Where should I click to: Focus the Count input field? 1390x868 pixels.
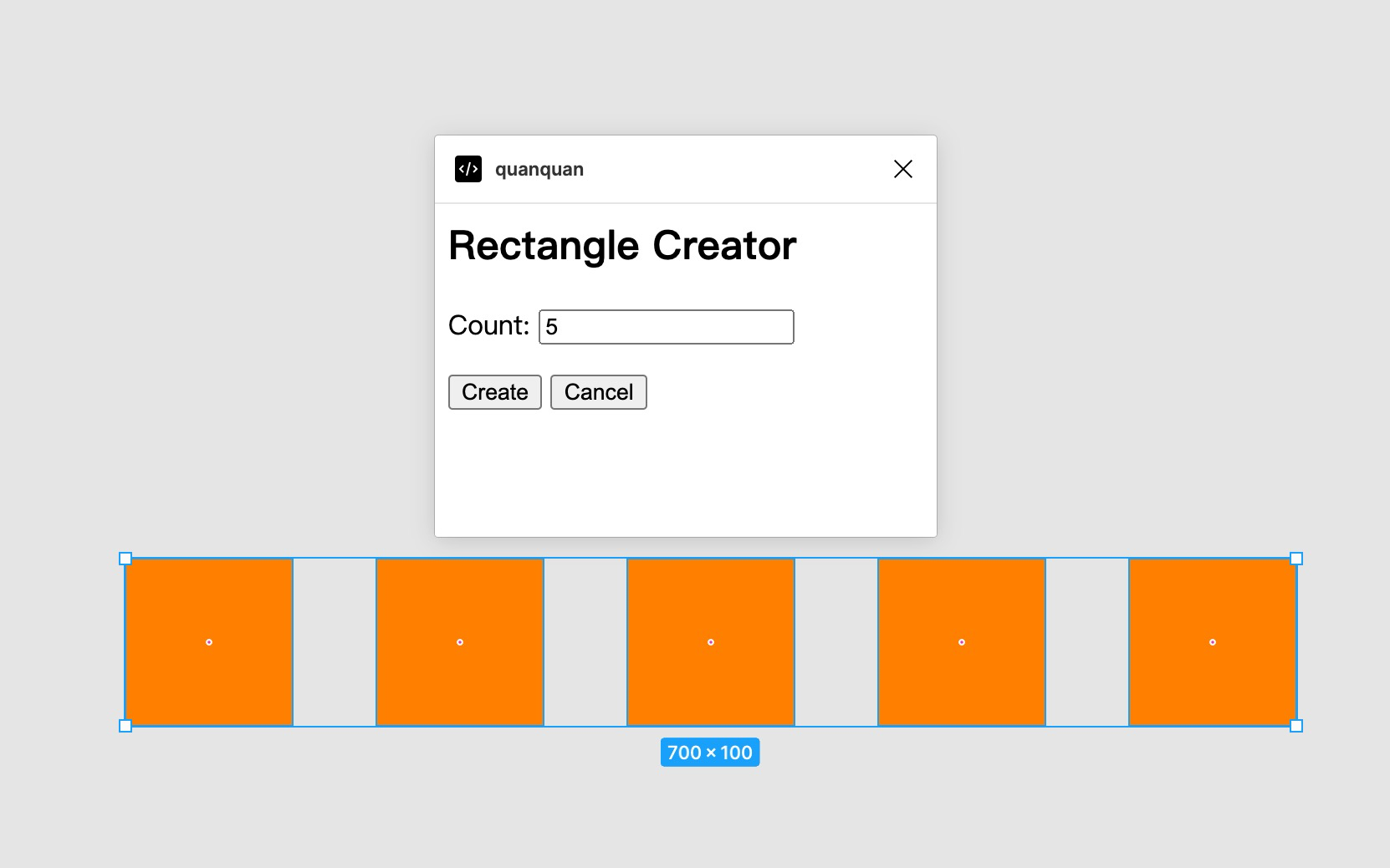666,327
